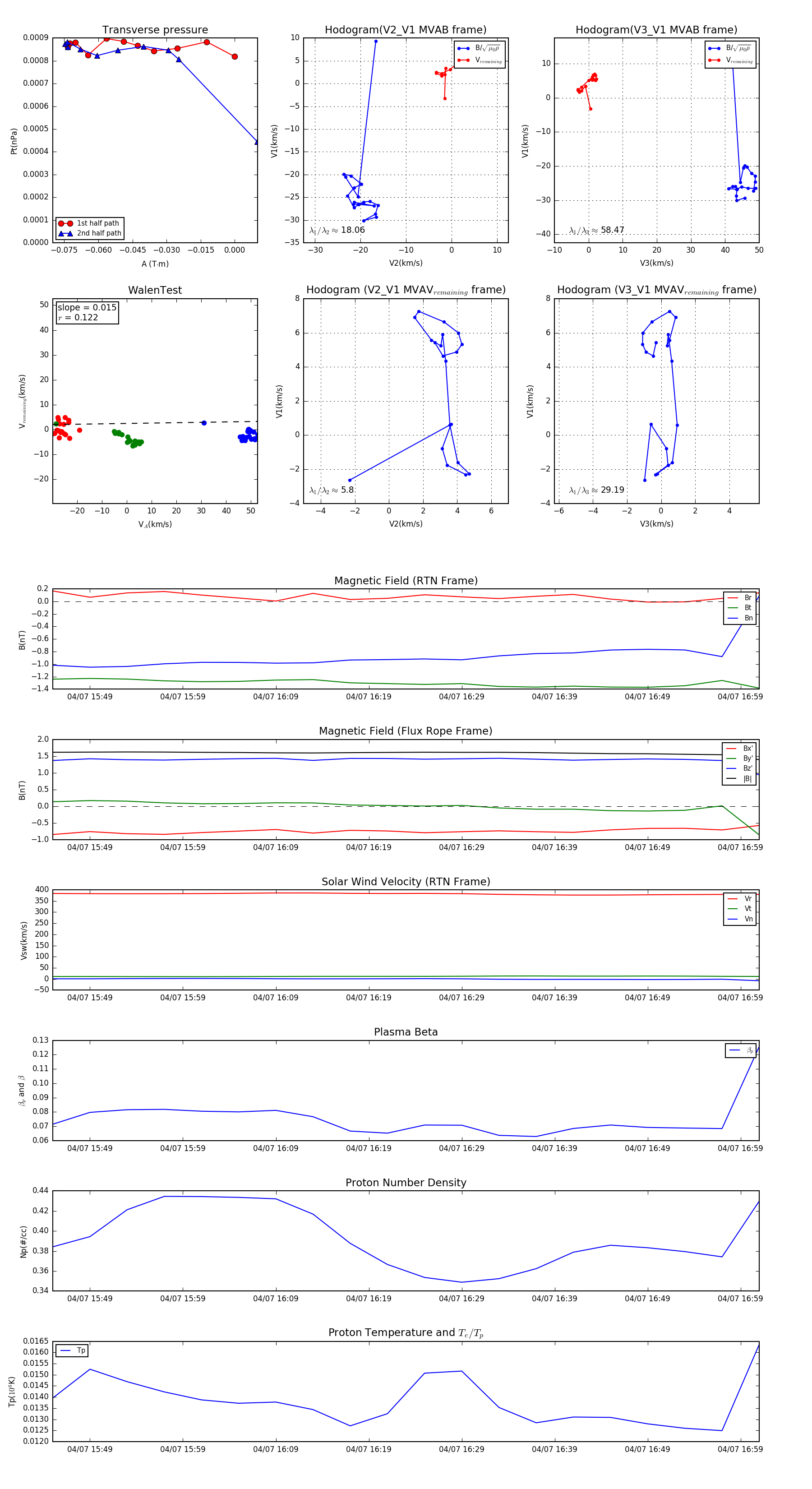This screenshot has height=1489, width=812.
Task: Click the By' legend entry
Action: point(740,758)
